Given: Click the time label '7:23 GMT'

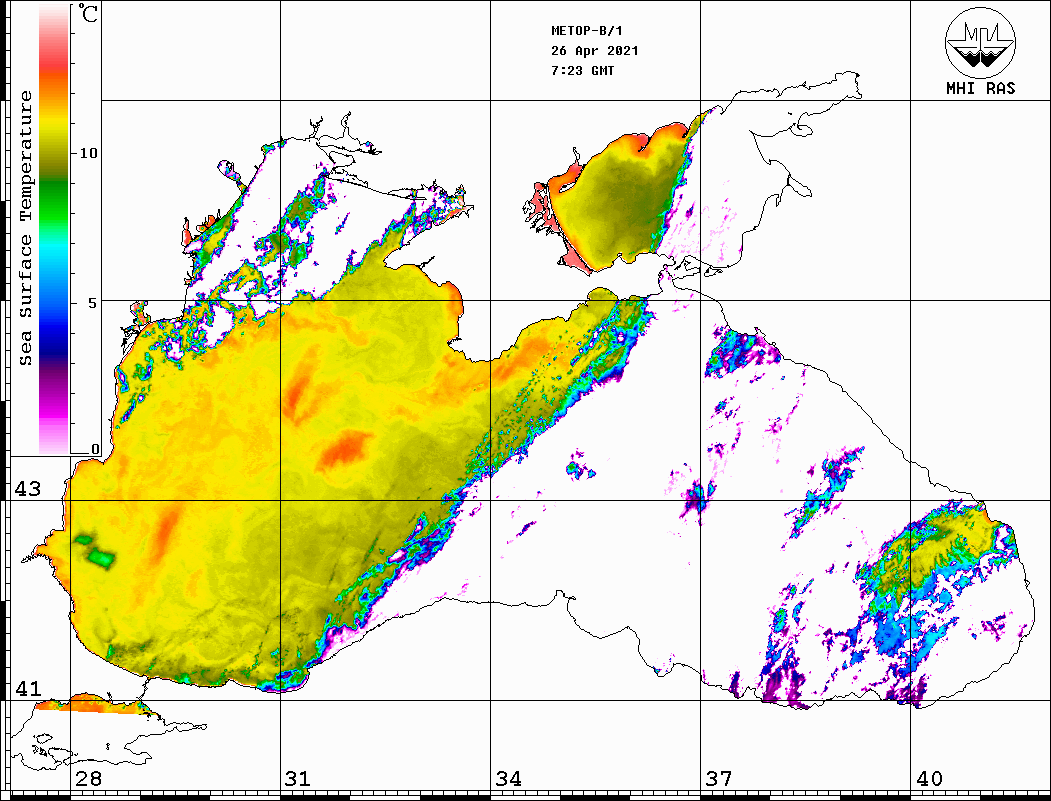Looking at the screenshot, I should [582, 70].
